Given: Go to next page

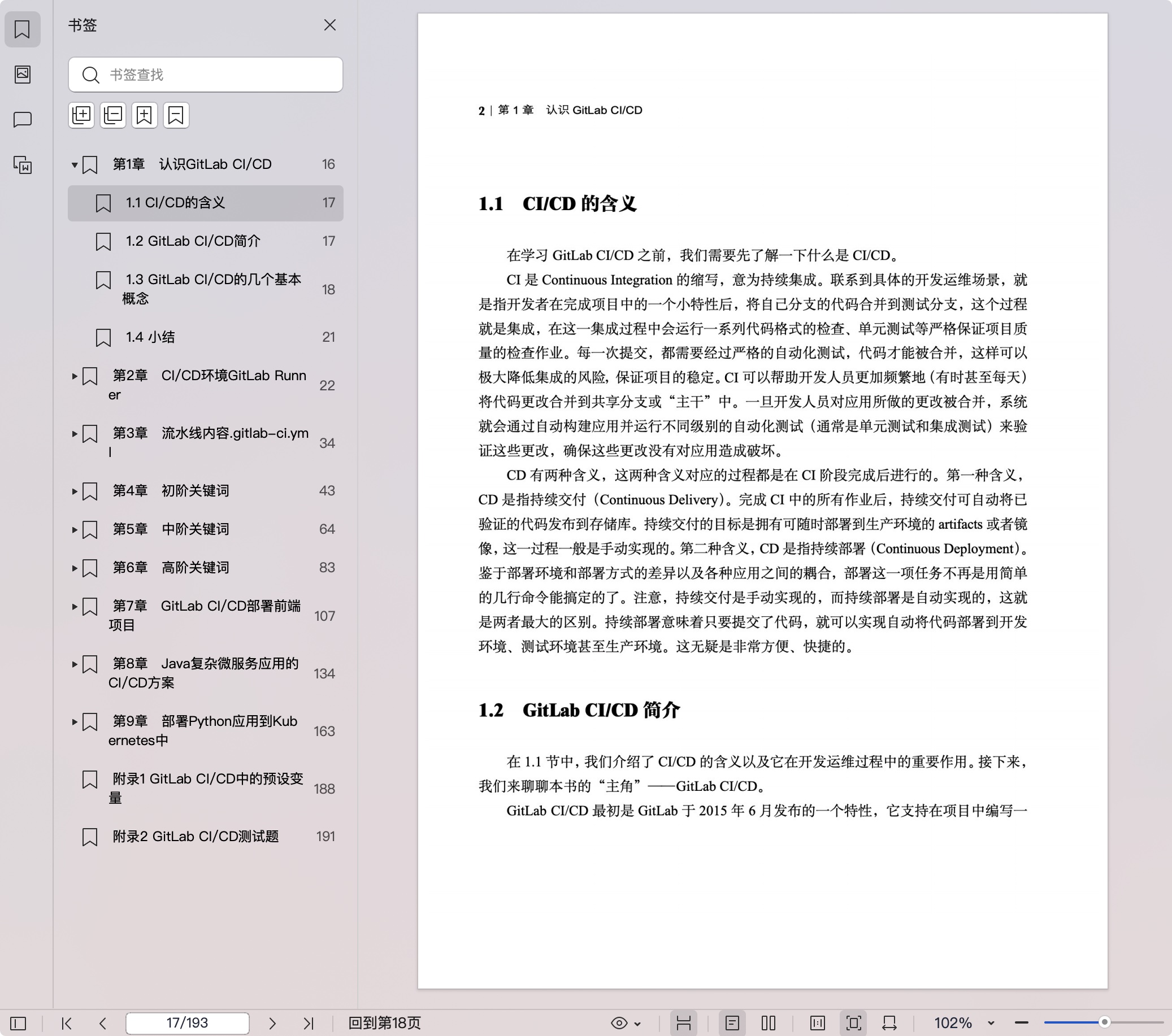Looking at the screenshot, I should click(272, 1023).
